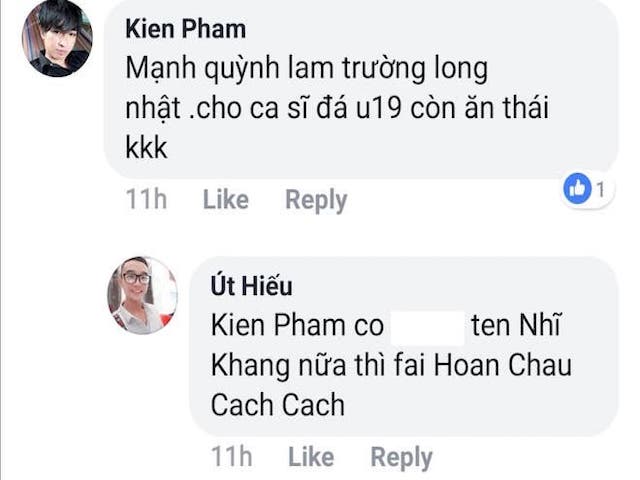Reply to Kien Pham's comment
640x480 pixels.
(x=316, y=200)
